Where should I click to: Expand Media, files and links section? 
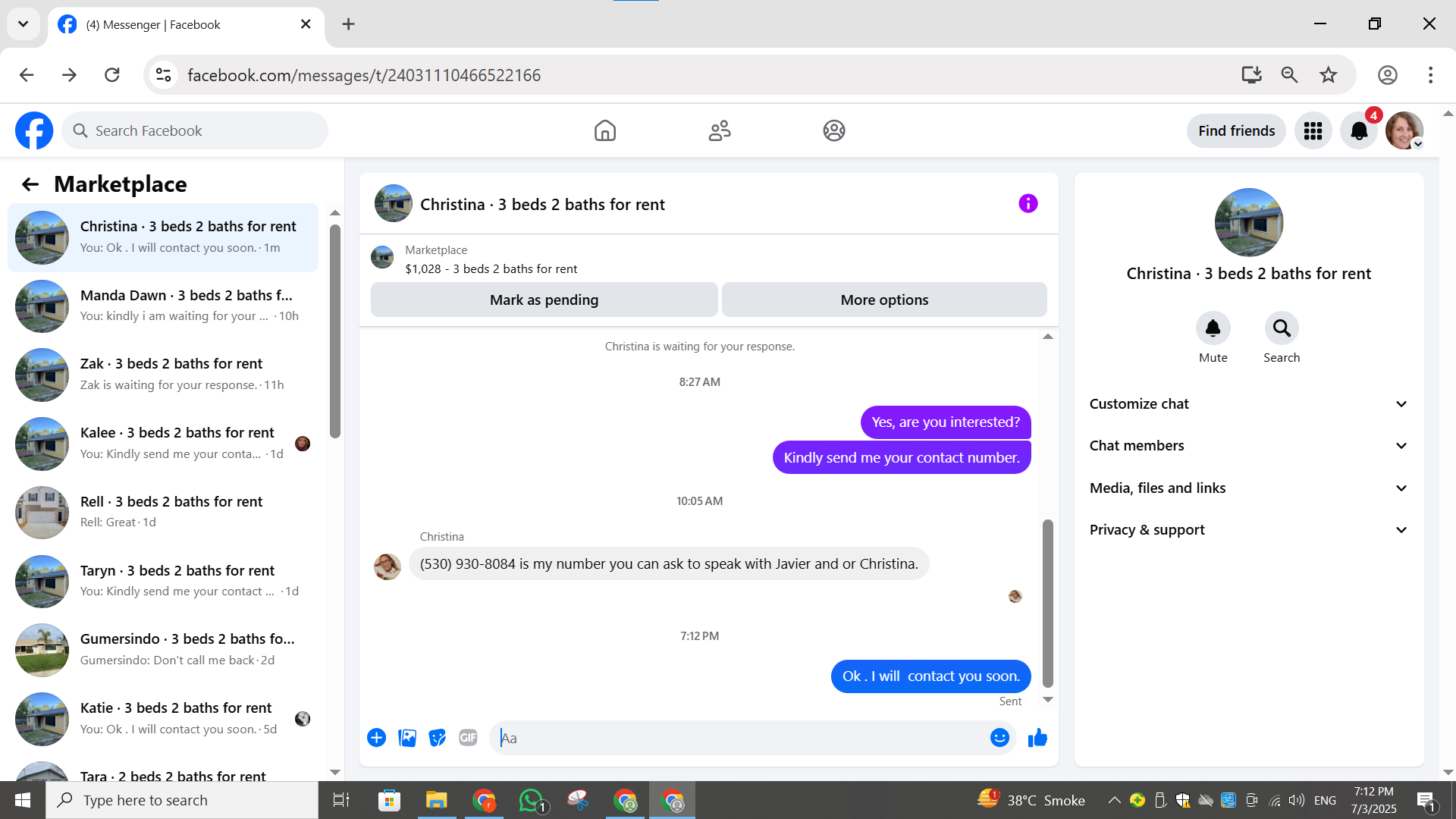pos(1248,488)
